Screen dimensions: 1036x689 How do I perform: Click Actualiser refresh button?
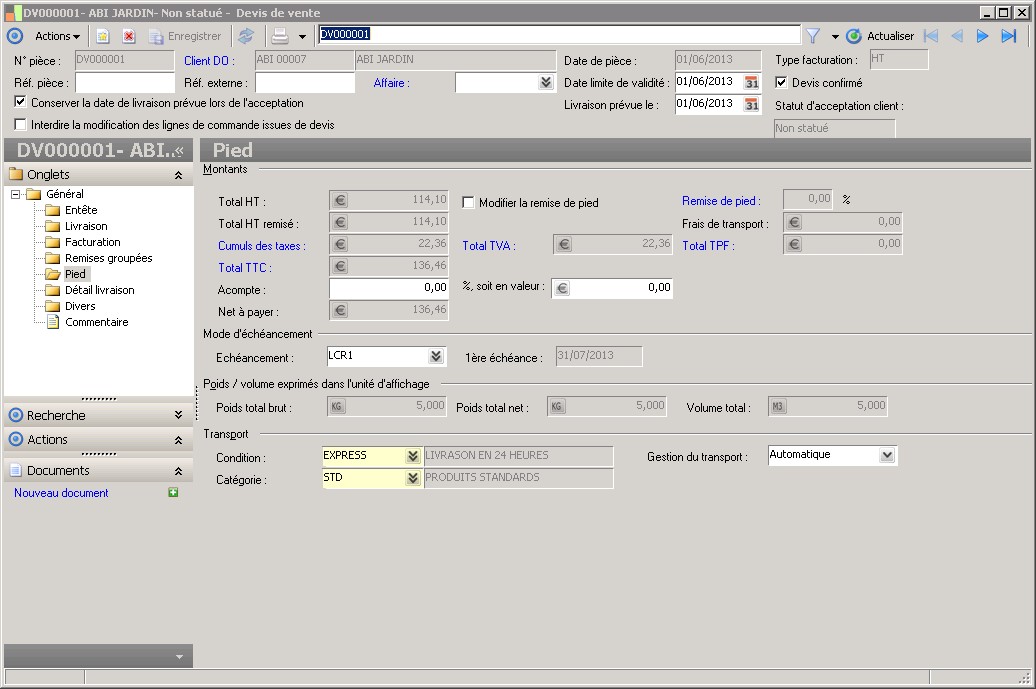[x=880, y=36]
